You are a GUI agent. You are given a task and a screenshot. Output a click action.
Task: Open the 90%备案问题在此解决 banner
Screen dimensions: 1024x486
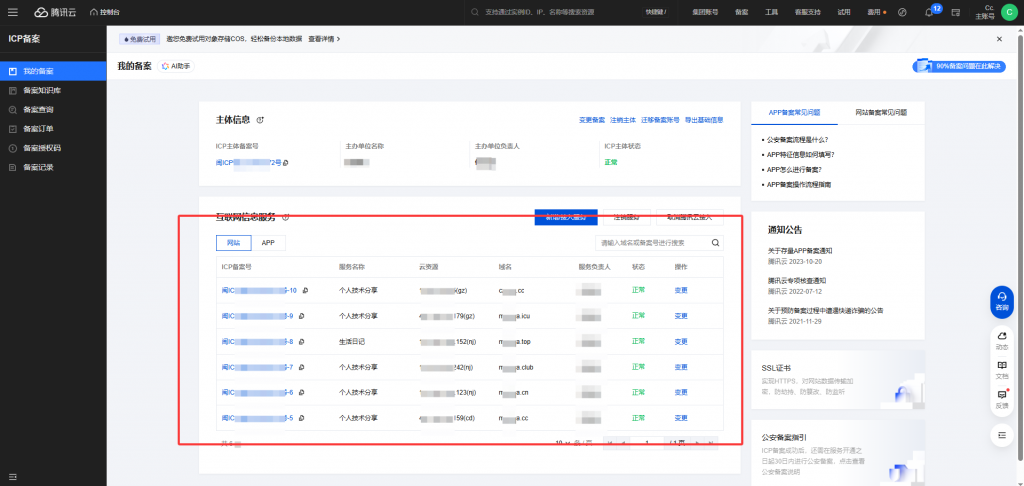[x=959, y=66]
